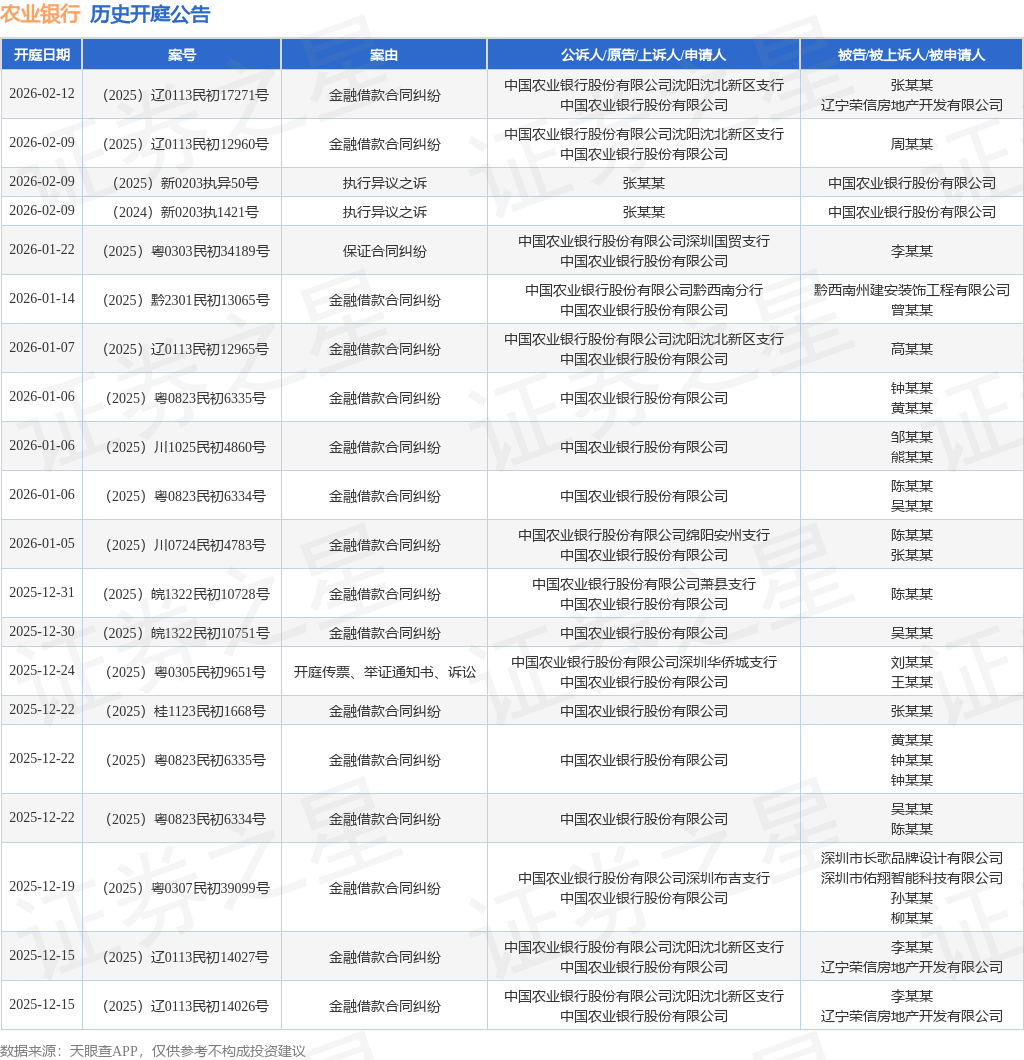Click date cell 2025-12-31

(x=42, y=592)
